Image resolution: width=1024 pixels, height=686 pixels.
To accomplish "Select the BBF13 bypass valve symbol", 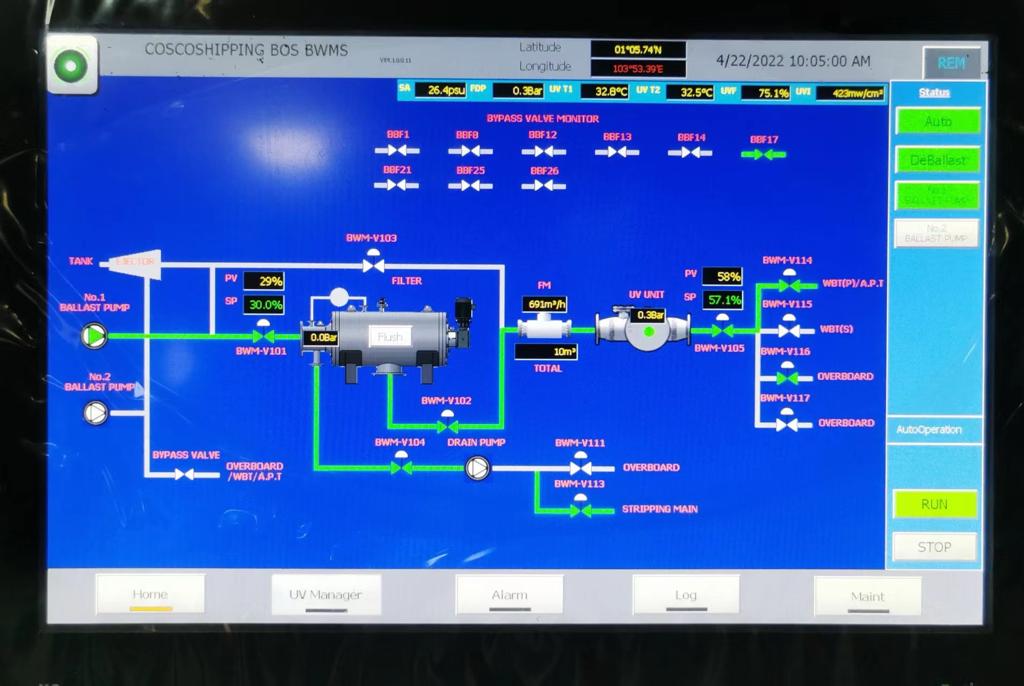I will click(x=617, y=152).
